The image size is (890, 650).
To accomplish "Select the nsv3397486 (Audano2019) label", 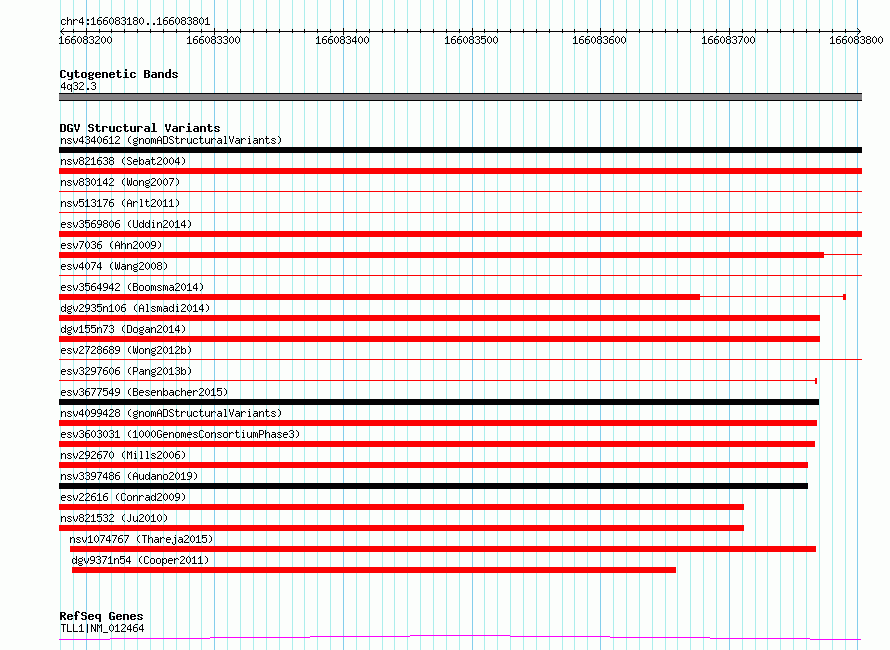I will coord(129,476).
